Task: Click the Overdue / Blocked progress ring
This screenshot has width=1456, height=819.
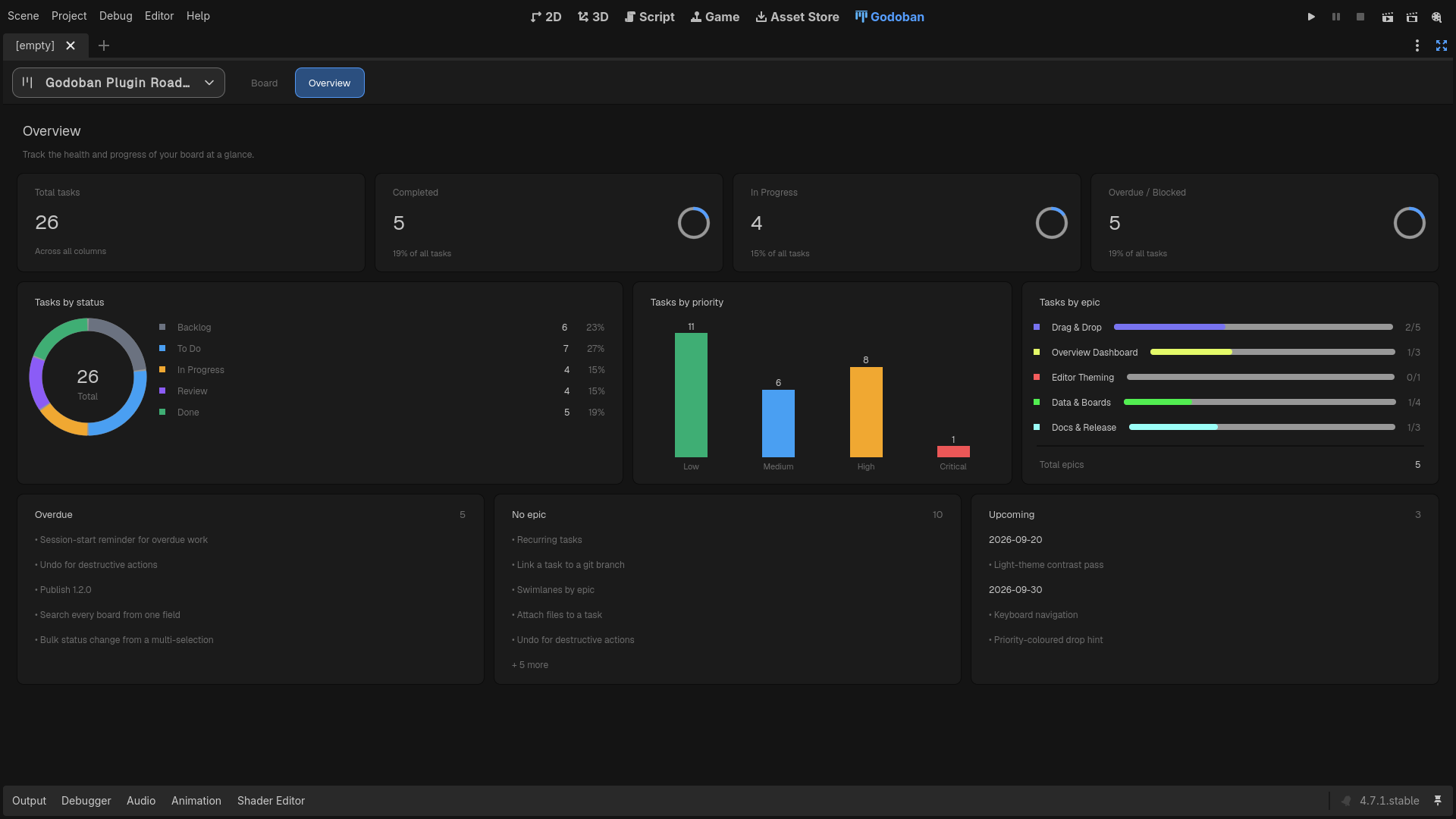Action: [1409, 223]
